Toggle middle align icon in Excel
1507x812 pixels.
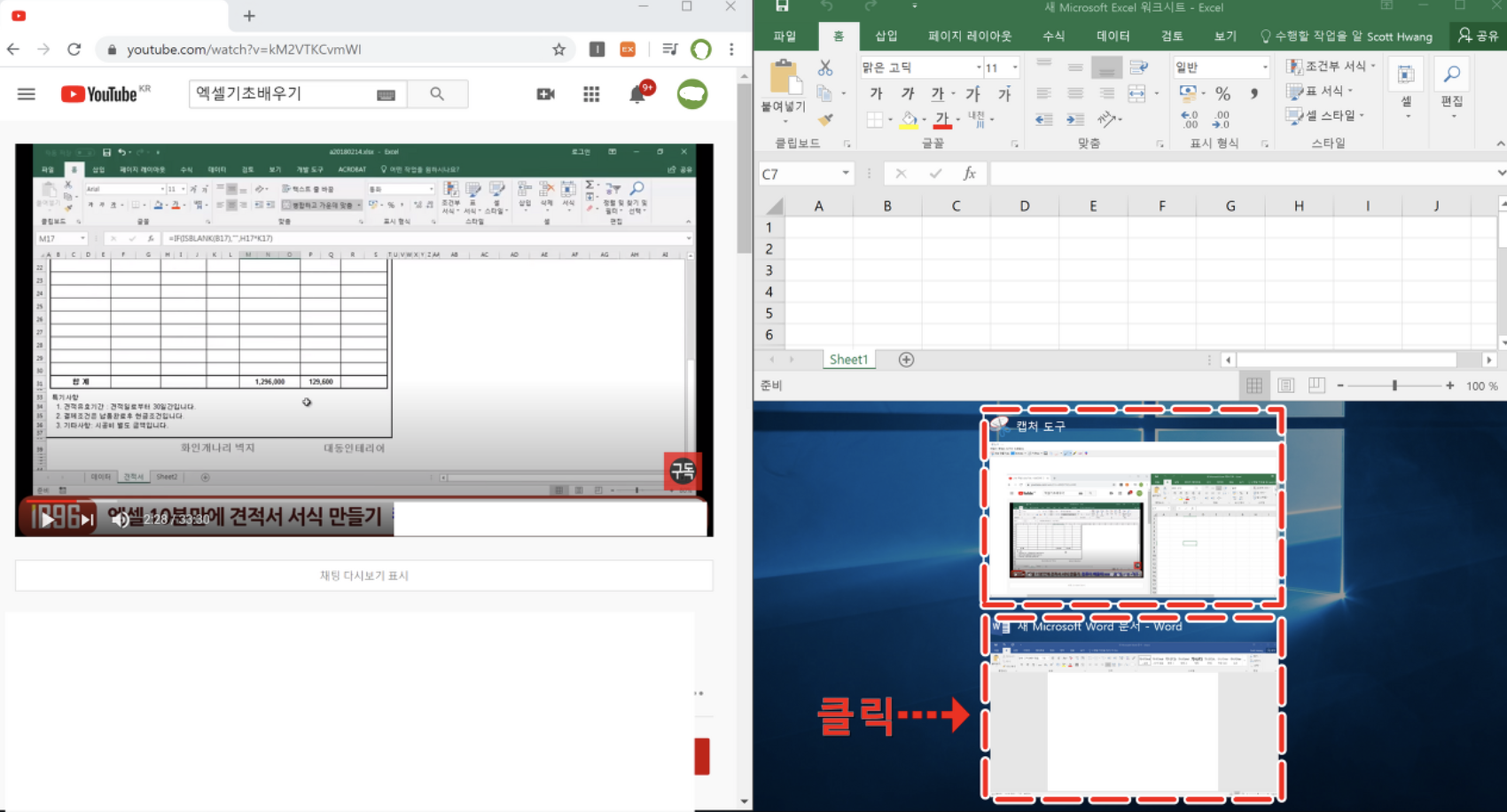(1075, 67)
